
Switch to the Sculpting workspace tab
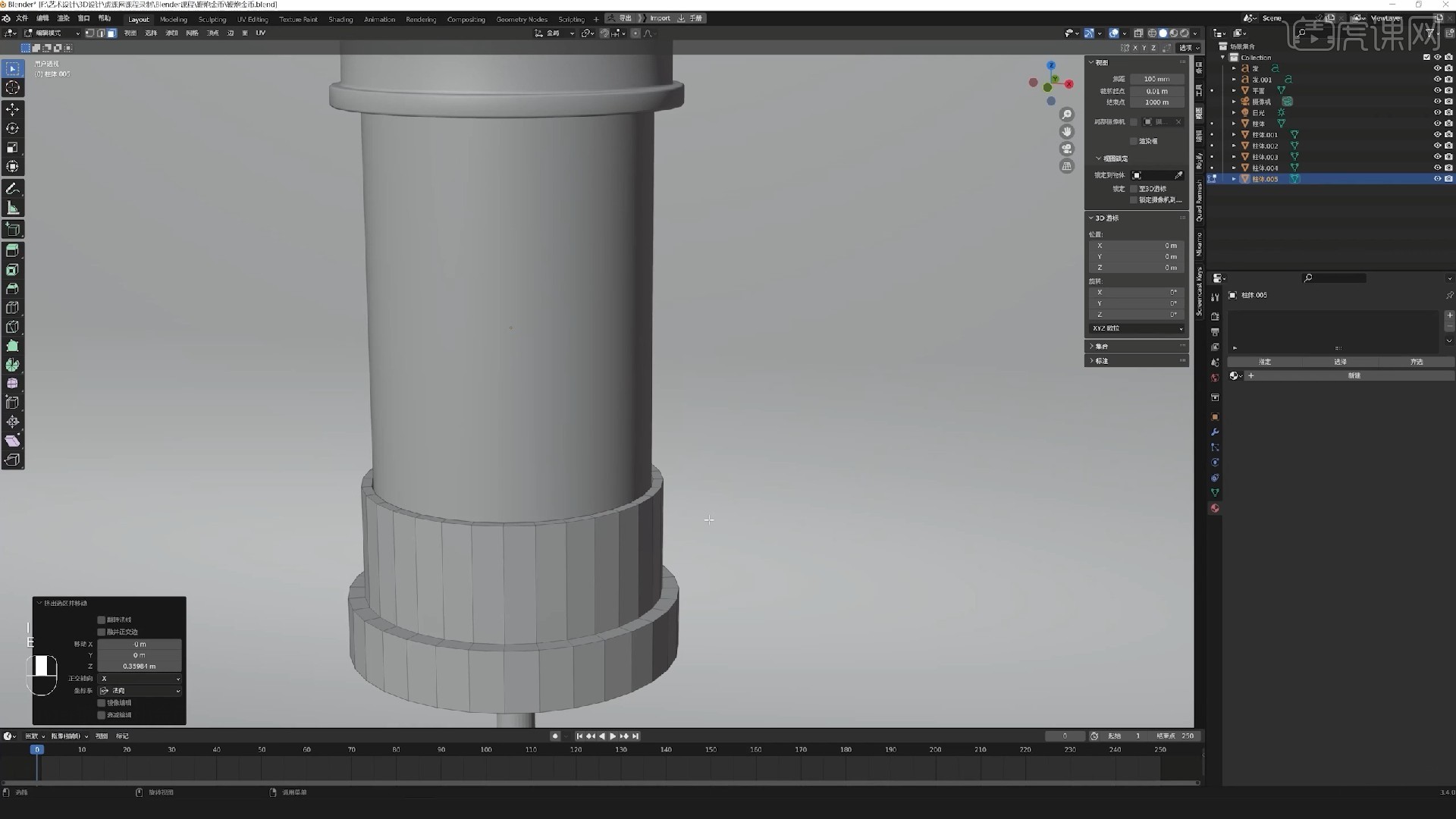click(x=212, y=20)
